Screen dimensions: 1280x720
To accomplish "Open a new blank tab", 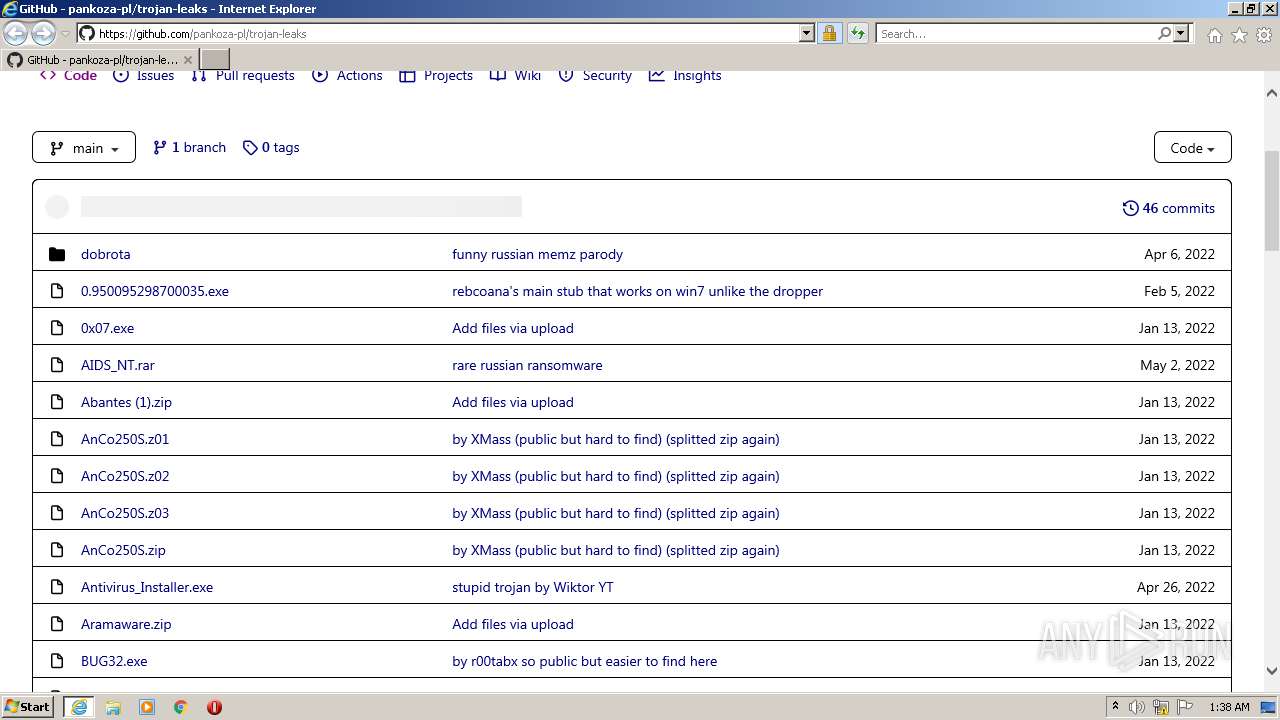I will [215, 59].
